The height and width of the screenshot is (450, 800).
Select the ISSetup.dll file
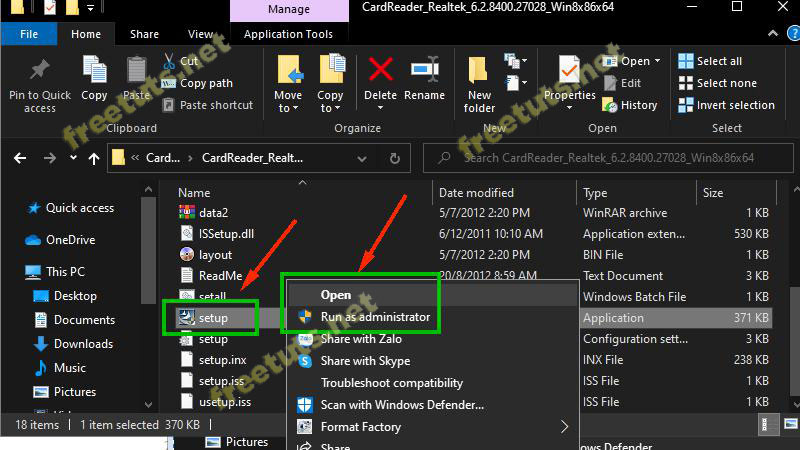tap(217, 234)
